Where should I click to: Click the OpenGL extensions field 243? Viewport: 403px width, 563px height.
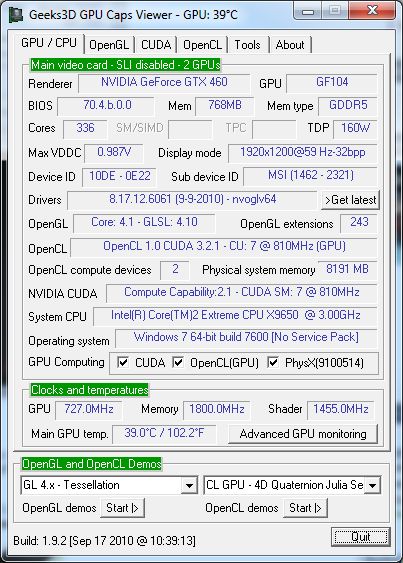click(x=358, y=223)
